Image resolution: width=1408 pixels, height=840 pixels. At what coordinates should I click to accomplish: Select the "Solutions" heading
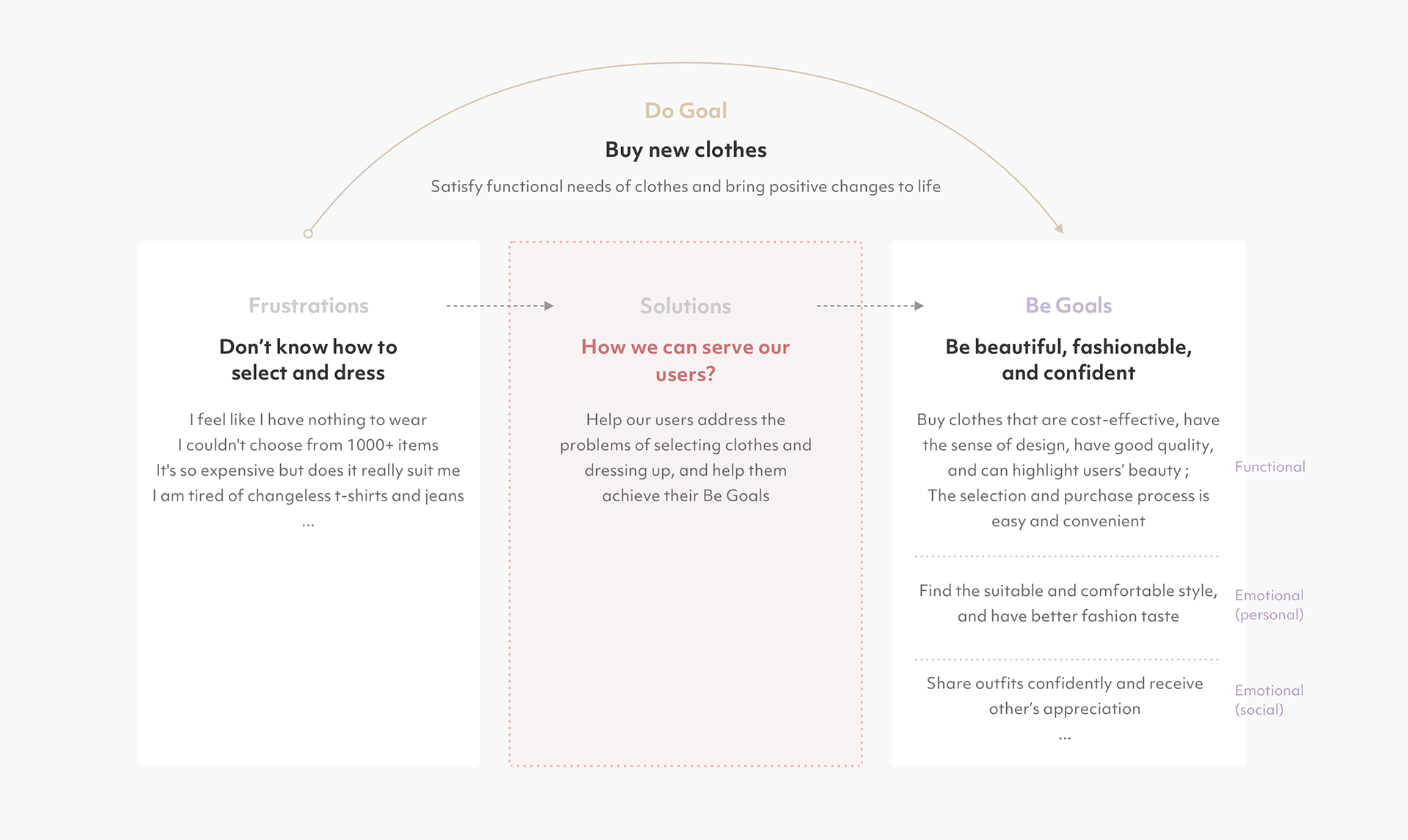point(686,306)
